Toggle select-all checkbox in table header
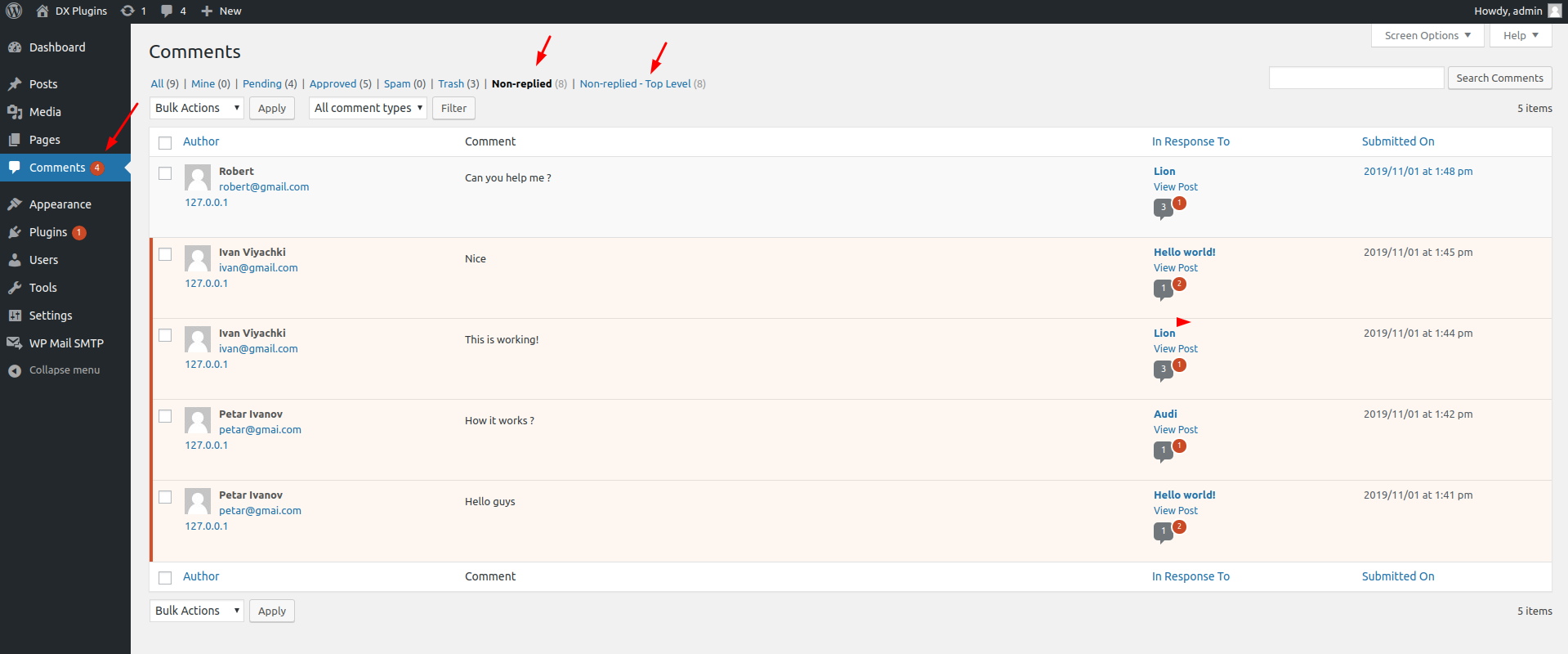This screenshot has height=654, width=1568. (165, 142)
